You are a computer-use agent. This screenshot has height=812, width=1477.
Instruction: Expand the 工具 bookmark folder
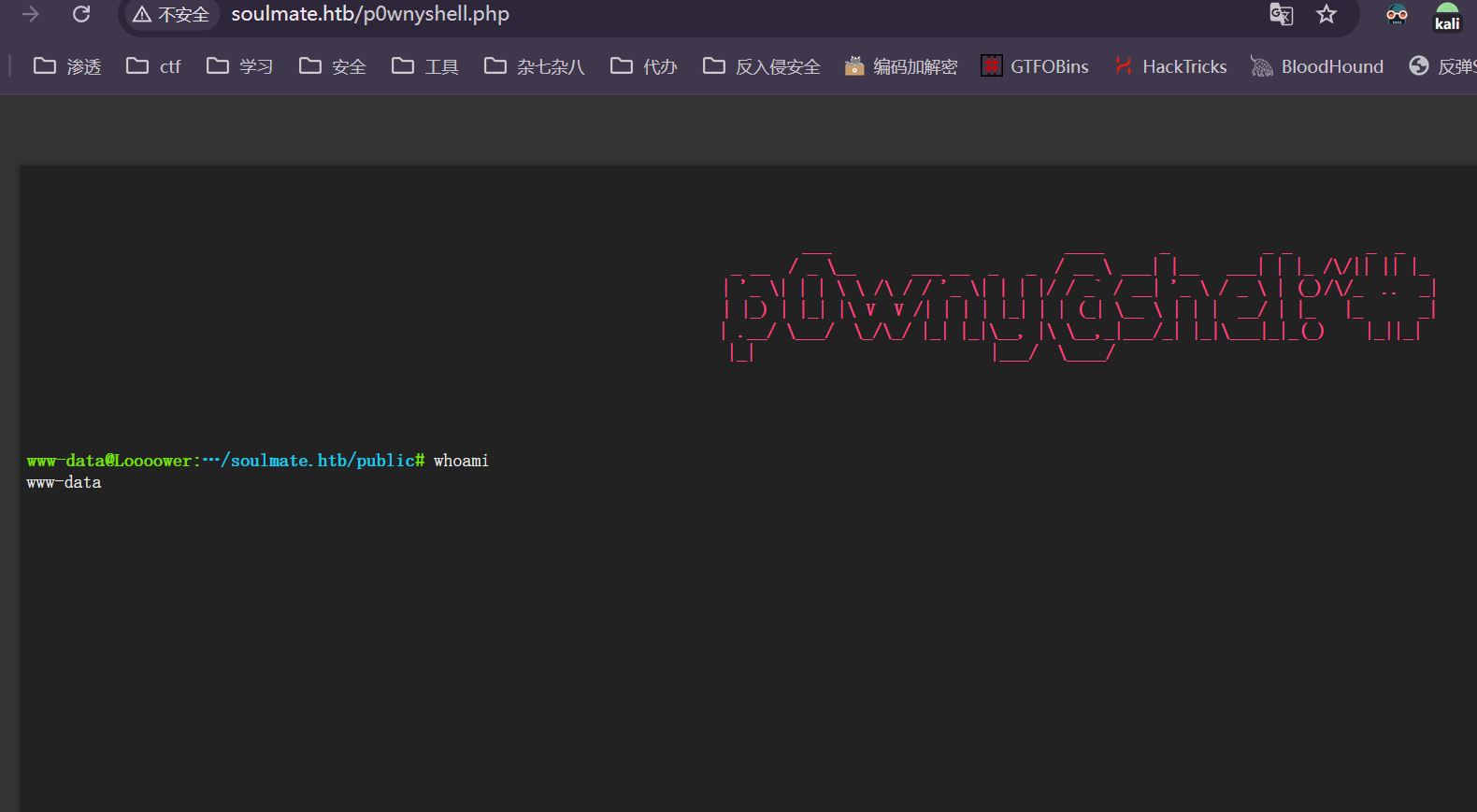click(x=425, y=66)
